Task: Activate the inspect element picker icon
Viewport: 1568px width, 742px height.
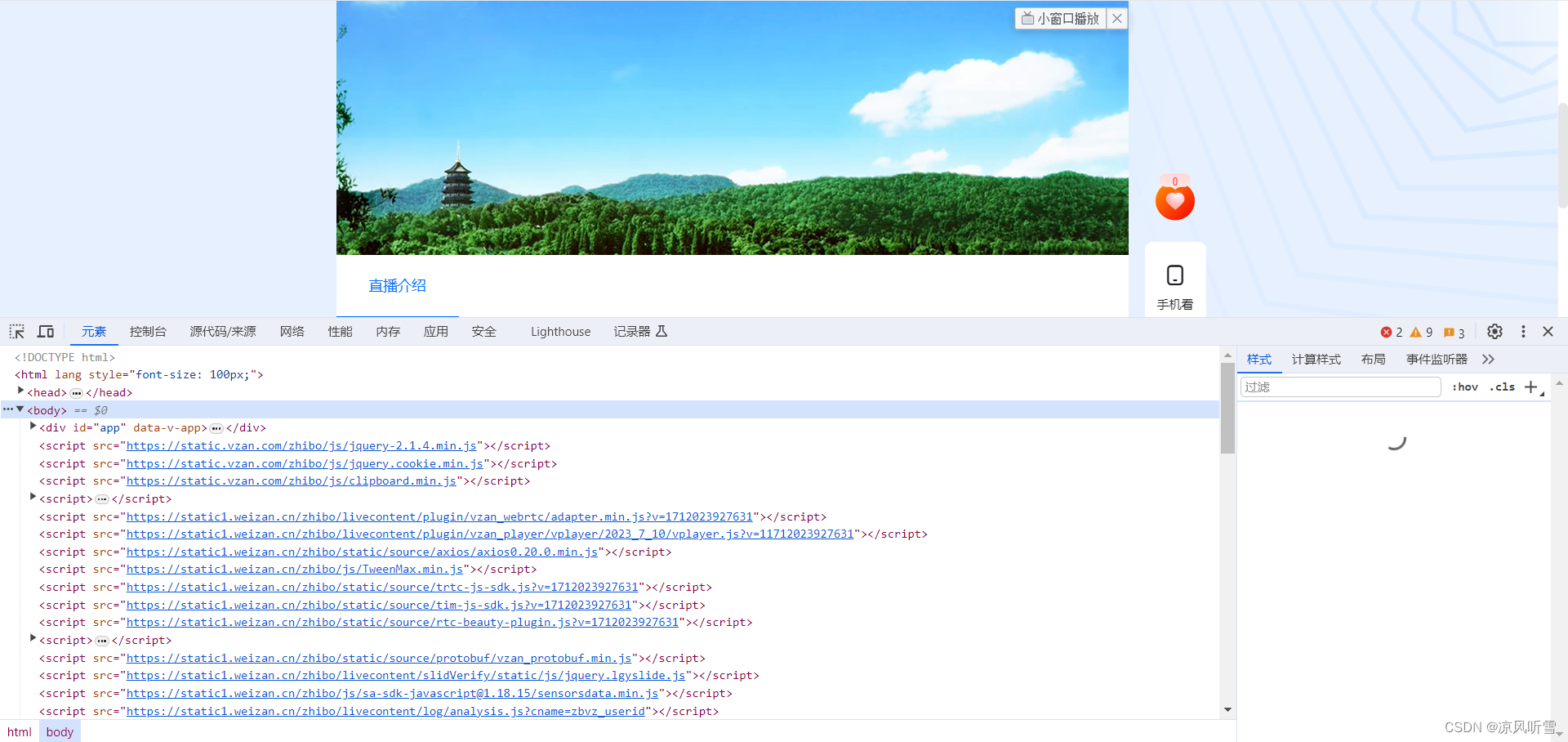Action: tap(16, 332)
